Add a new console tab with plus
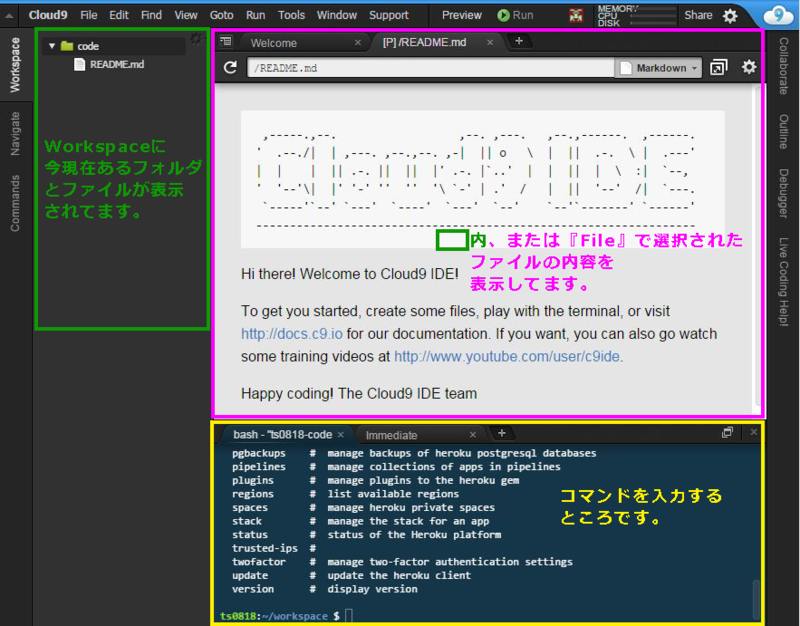This screenshot has height=626, width=800. tap(502, 433)
